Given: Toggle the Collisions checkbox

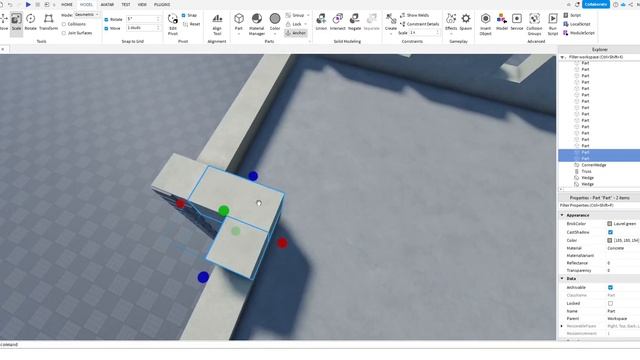Looking at the screenshot, I should 64,24.
